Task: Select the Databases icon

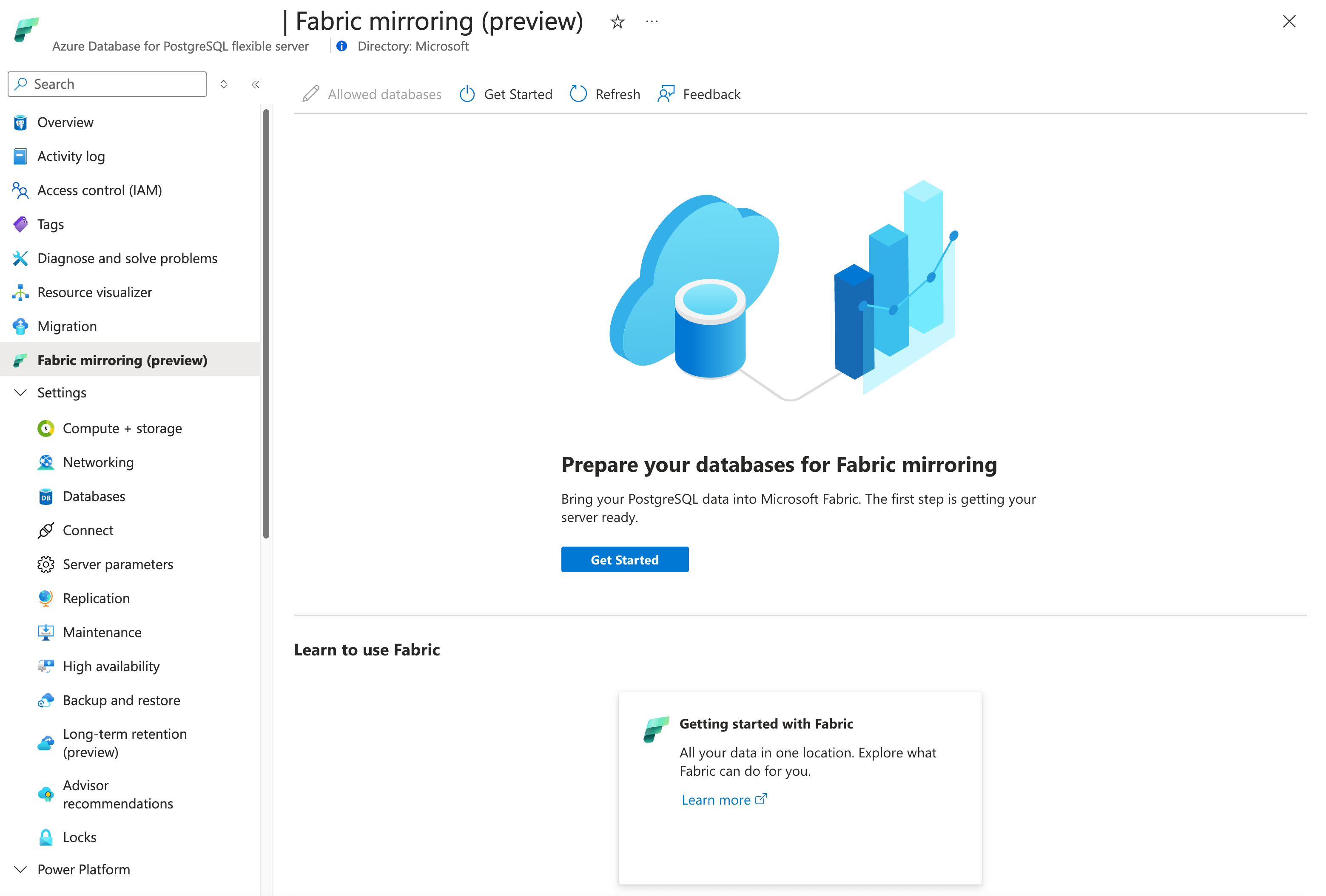Action: pyautogui.click(x=45, y=496)
